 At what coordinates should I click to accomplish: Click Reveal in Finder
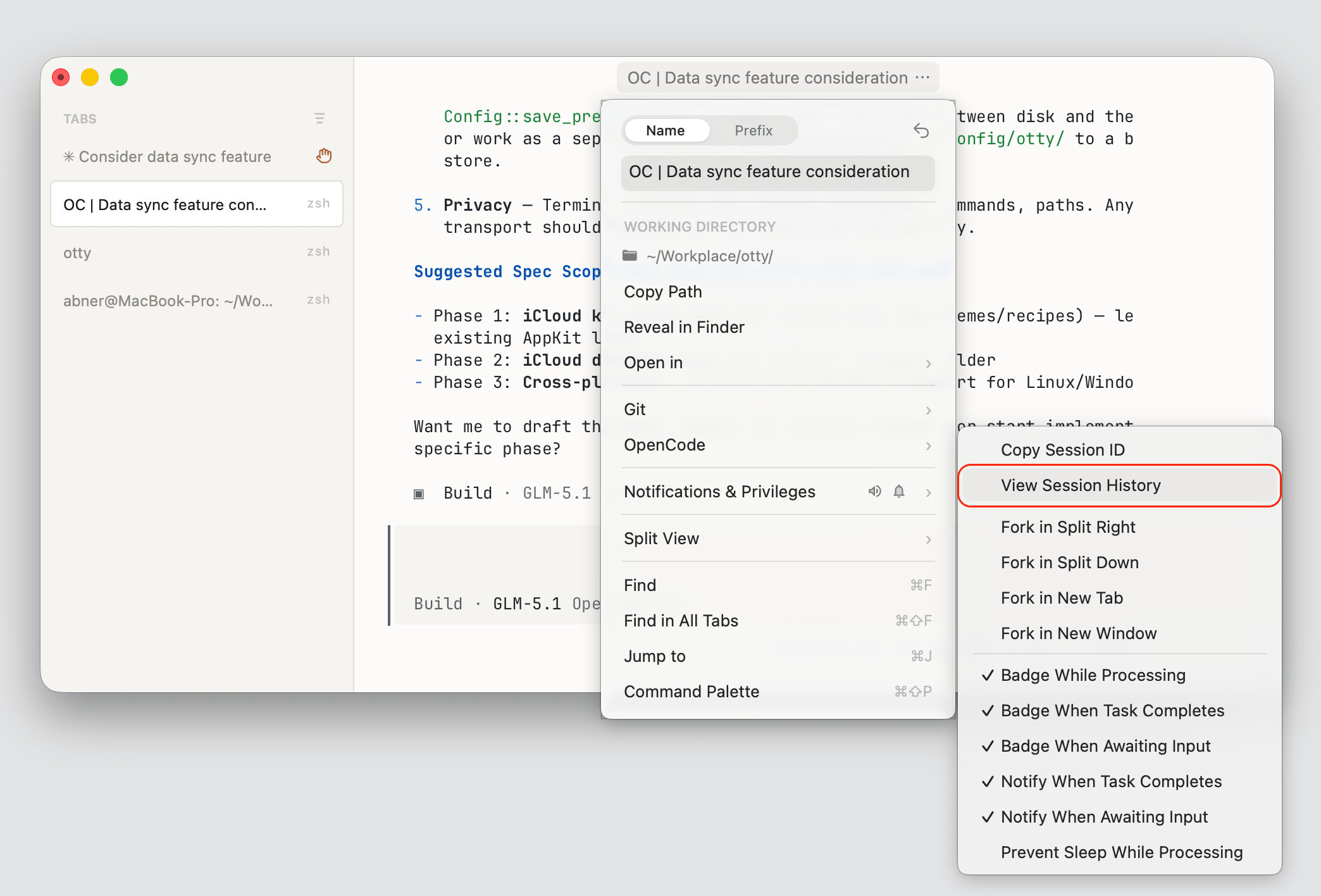coord(778,327)
